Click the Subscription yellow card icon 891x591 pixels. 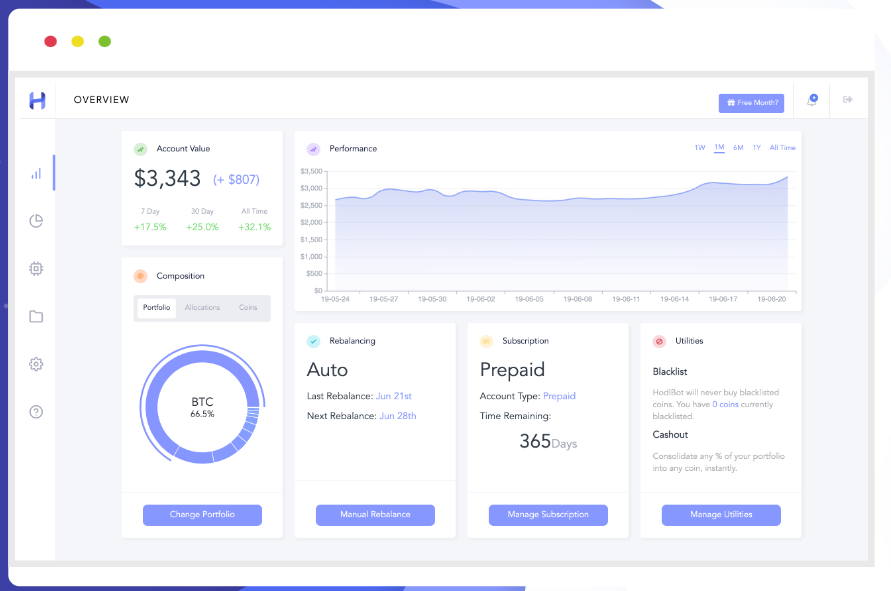click(486, 341)
